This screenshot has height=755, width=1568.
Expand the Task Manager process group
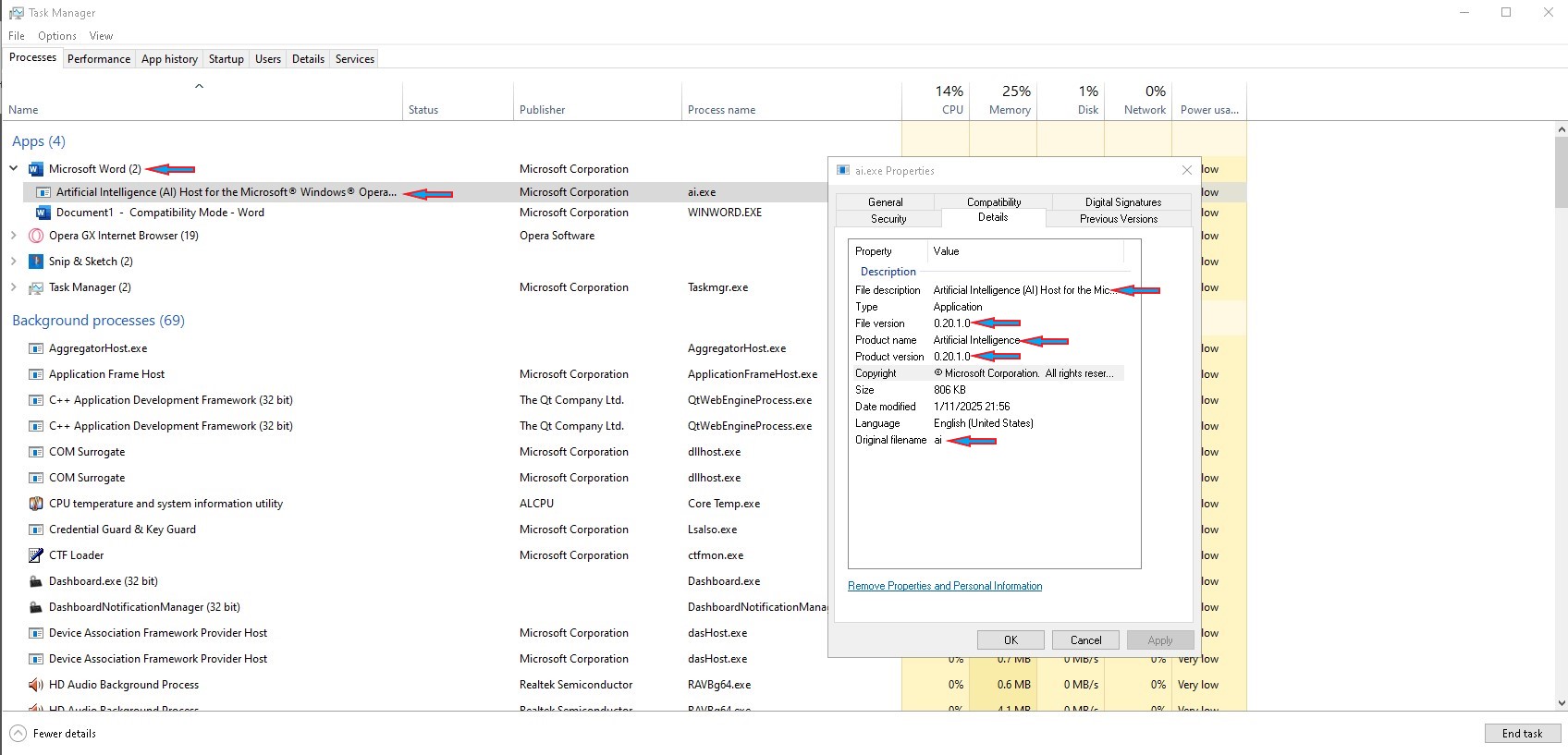tap(14, 287)
